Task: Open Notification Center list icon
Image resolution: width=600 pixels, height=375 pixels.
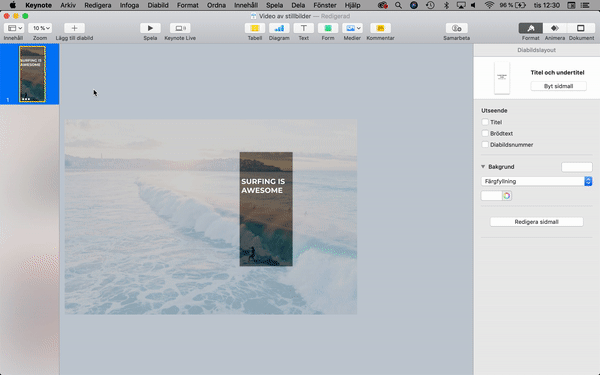Action: [x=585, y=5]
